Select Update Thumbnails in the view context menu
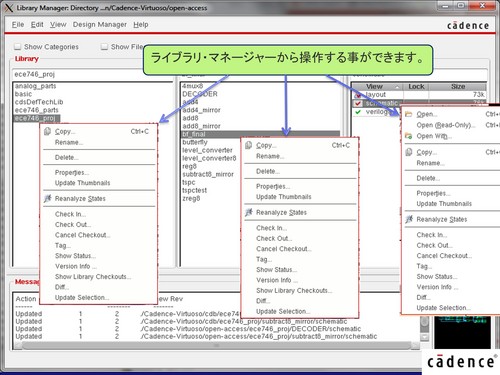The image size is (500, 375). (444, 204)
